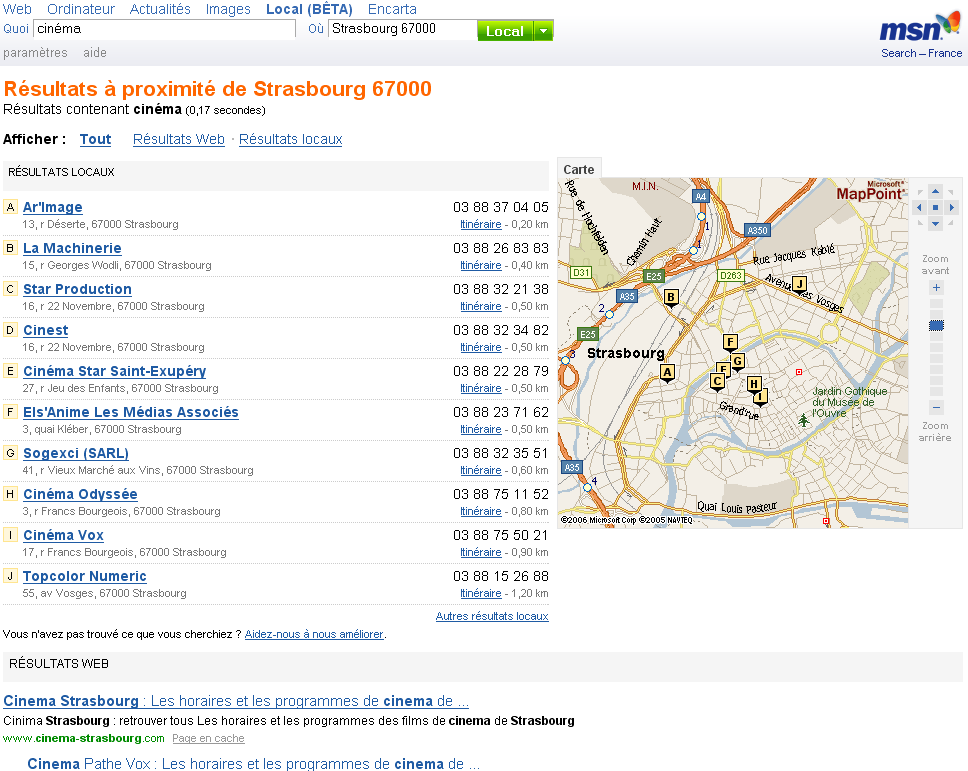This screenshot has height=771, width=968.
Task: Pan the map west with the left arrow
Action: click(919, 207)
